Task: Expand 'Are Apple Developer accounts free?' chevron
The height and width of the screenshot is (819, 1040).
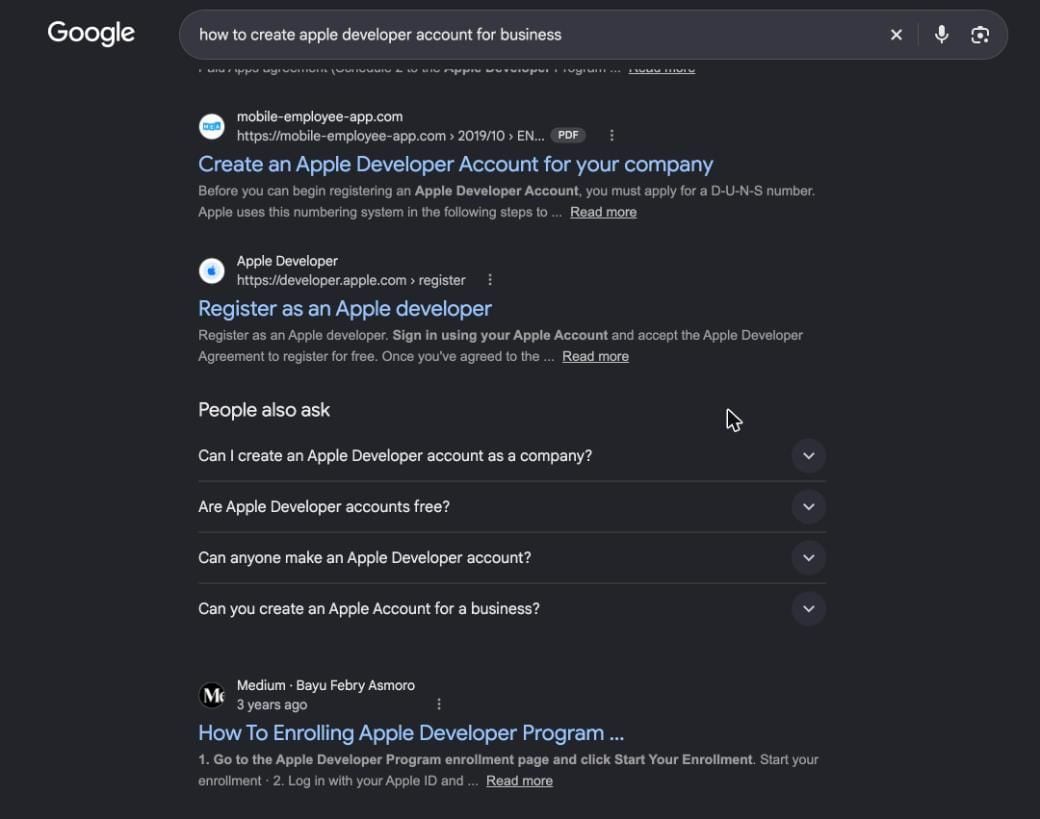Action: coord(808,507)
